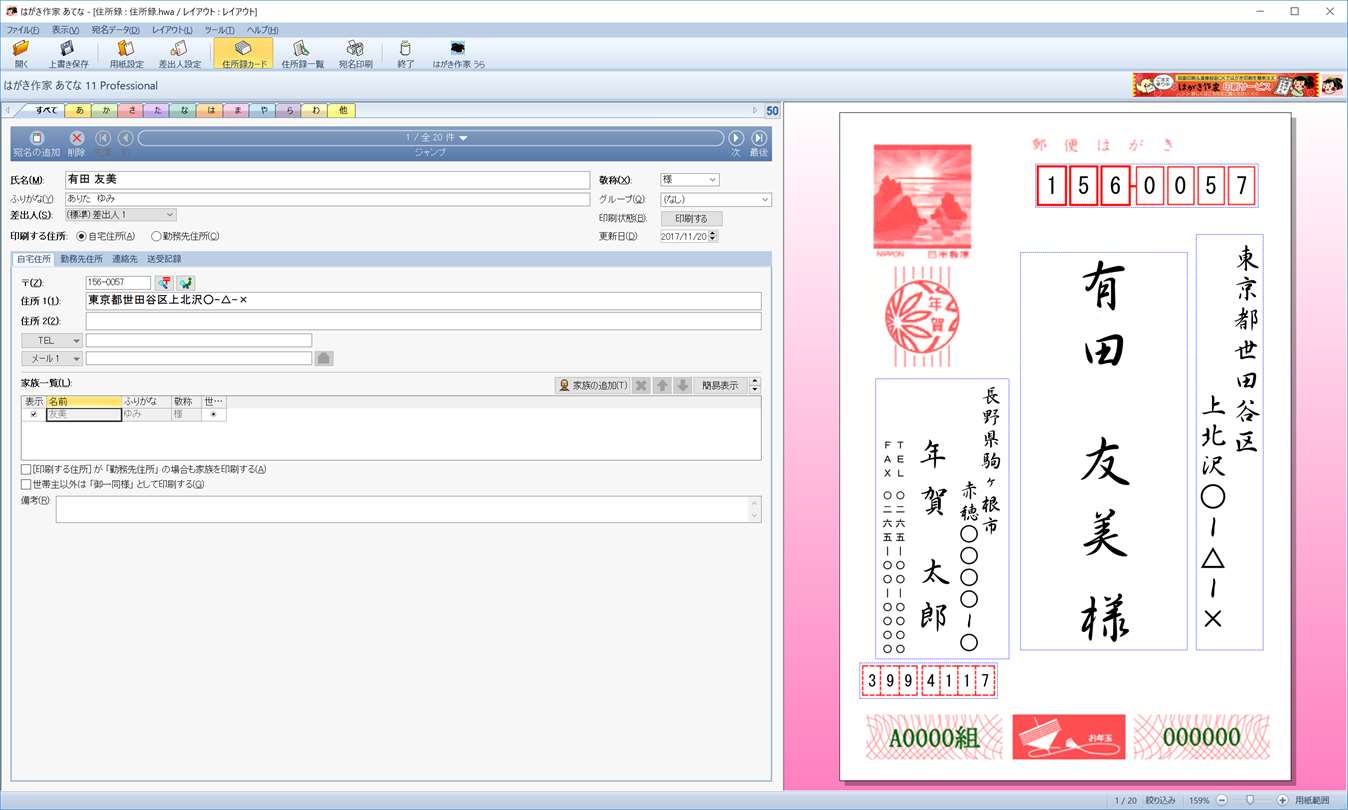
Task: Open the ファイル menu
Action: click(x=23, y=30)
